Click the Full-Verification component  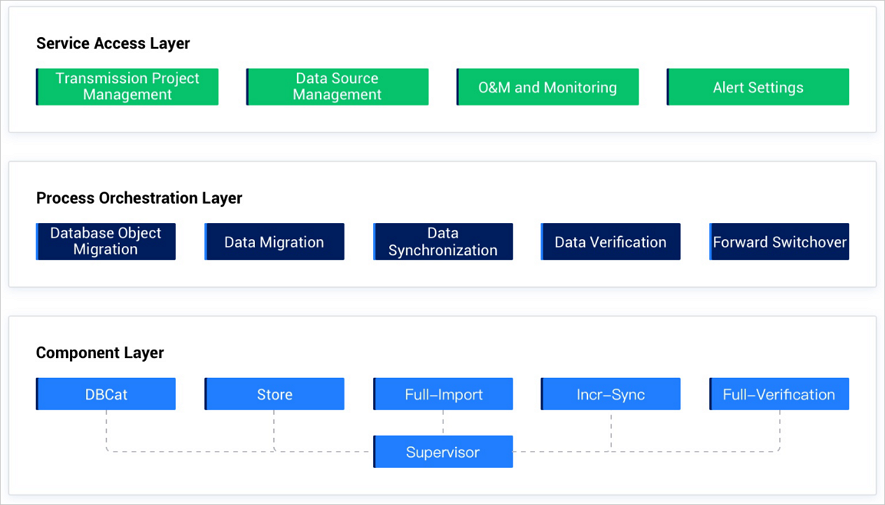click(779, 394)
